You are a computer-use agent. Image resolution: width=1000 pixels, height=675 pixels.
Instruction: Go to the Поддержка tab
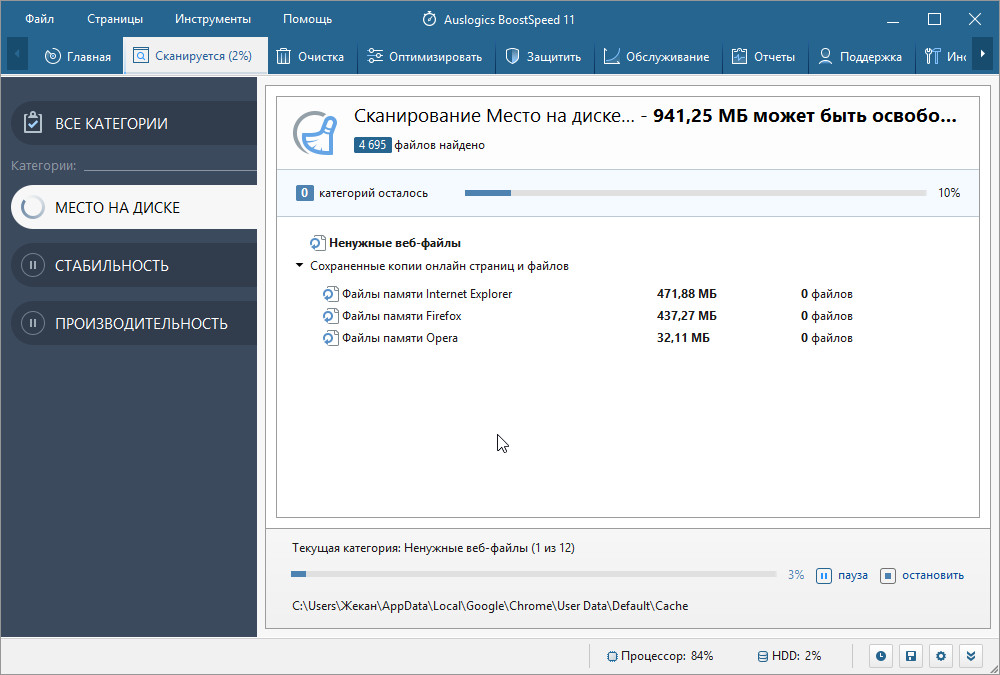click(860, 57)
